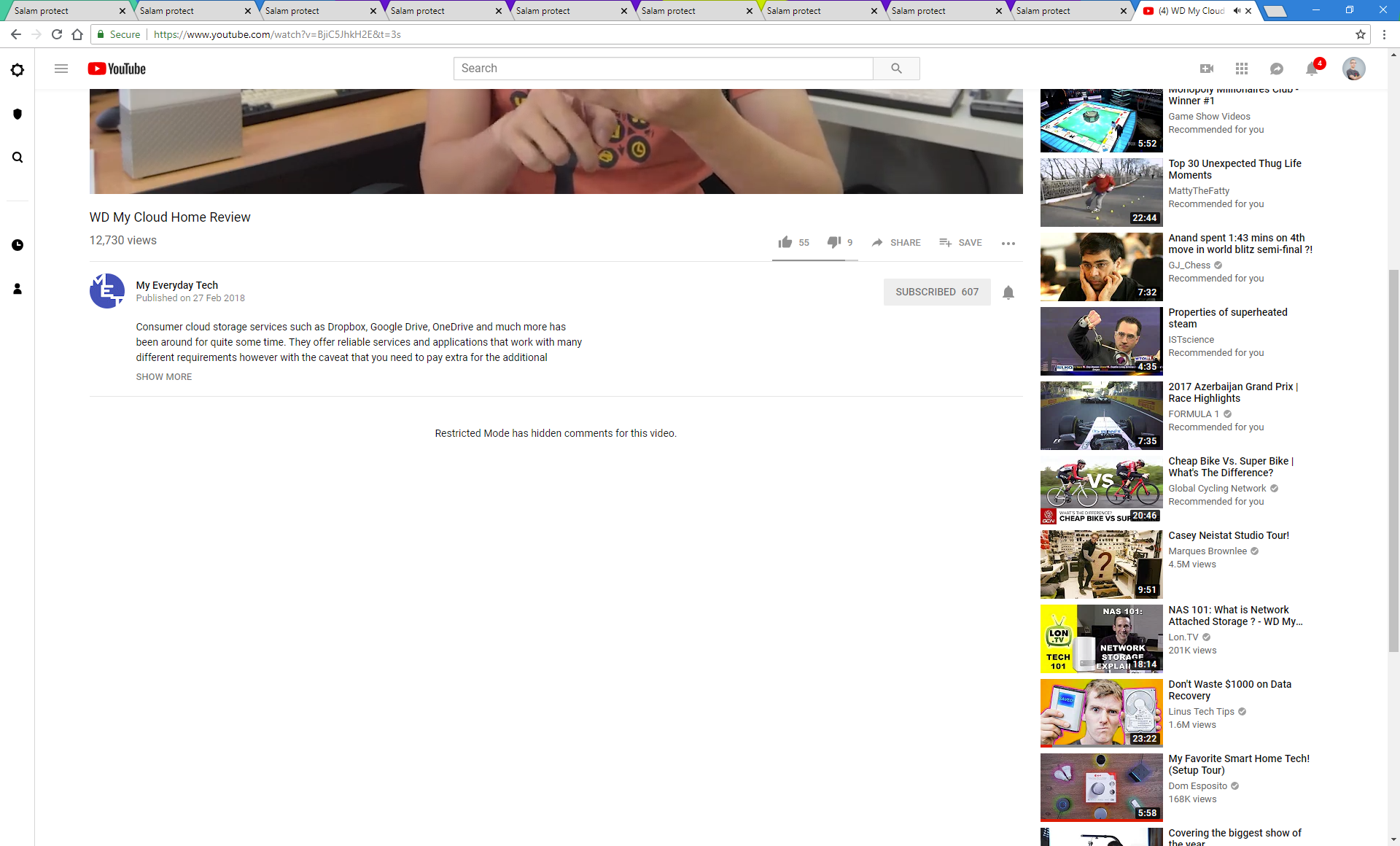Screen dimensions: 1400x846
Task: Open NAS 101 Network Attached Storage thumbnail
Action: pos(1101,639)
